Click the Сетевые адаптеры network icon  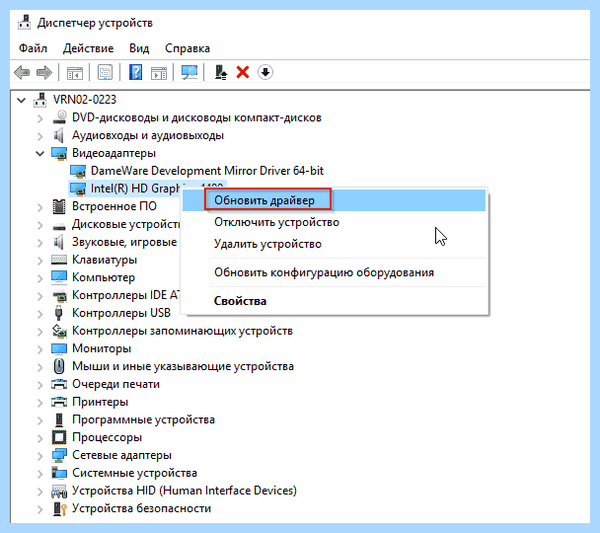[59, 455]
